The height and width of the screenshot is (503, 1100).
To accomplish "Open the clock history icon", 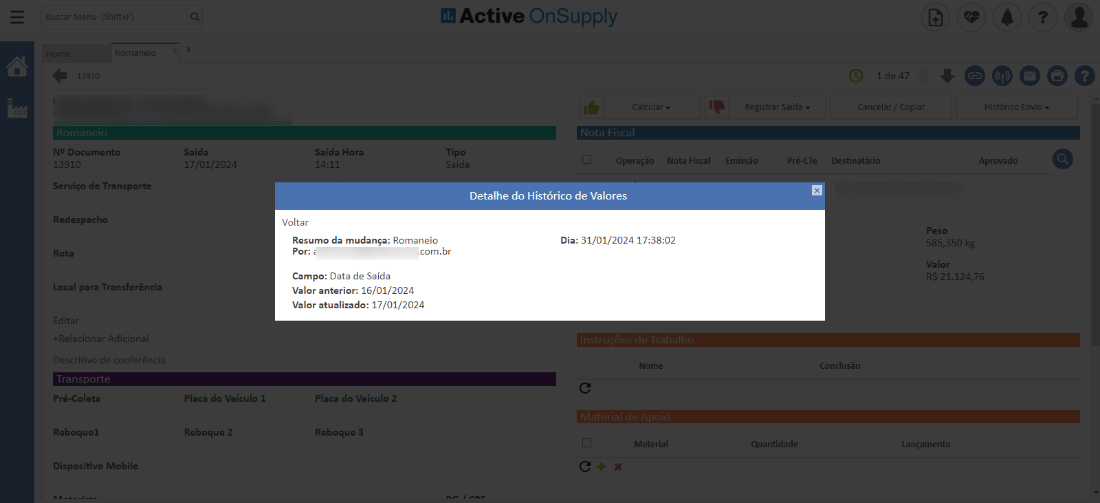I will point(856,75).
